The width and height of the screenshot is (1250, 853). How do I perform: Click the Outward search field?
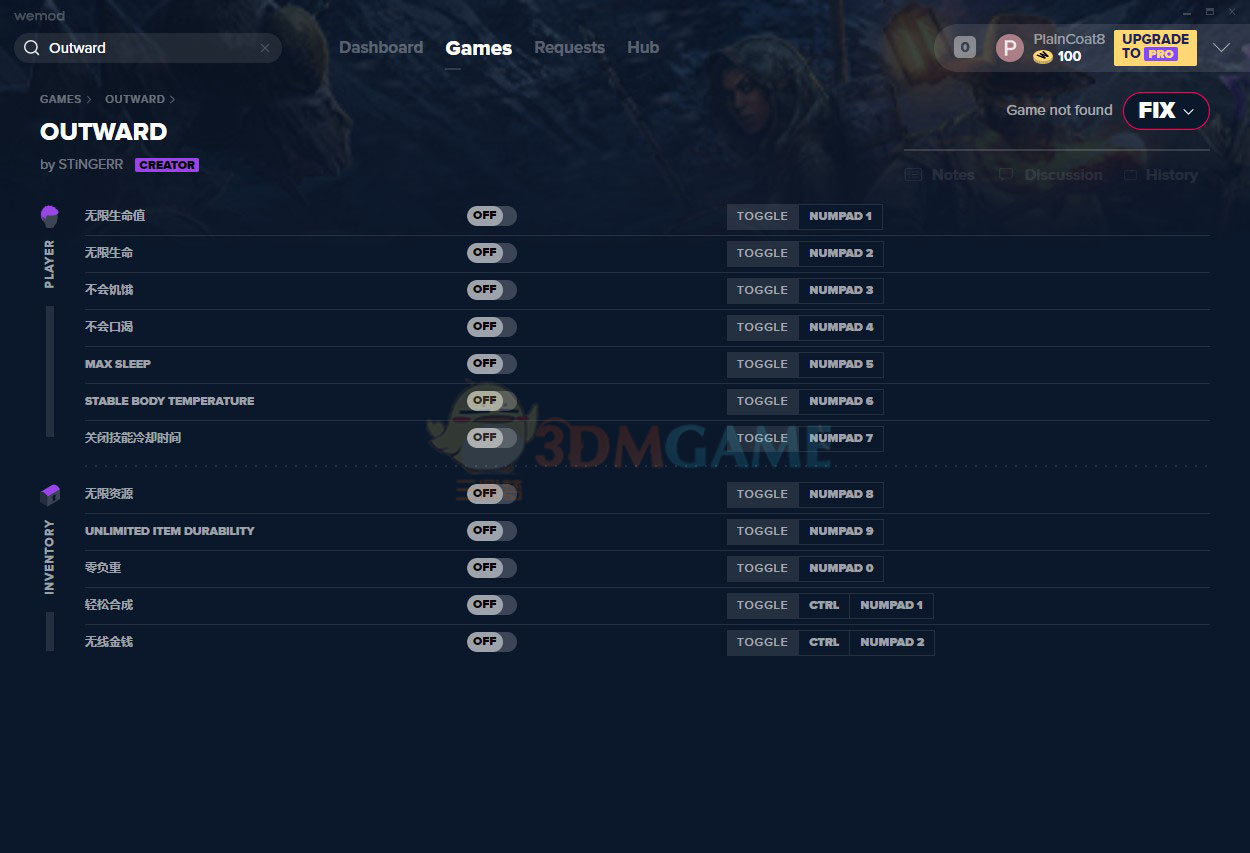click(148, 48)
